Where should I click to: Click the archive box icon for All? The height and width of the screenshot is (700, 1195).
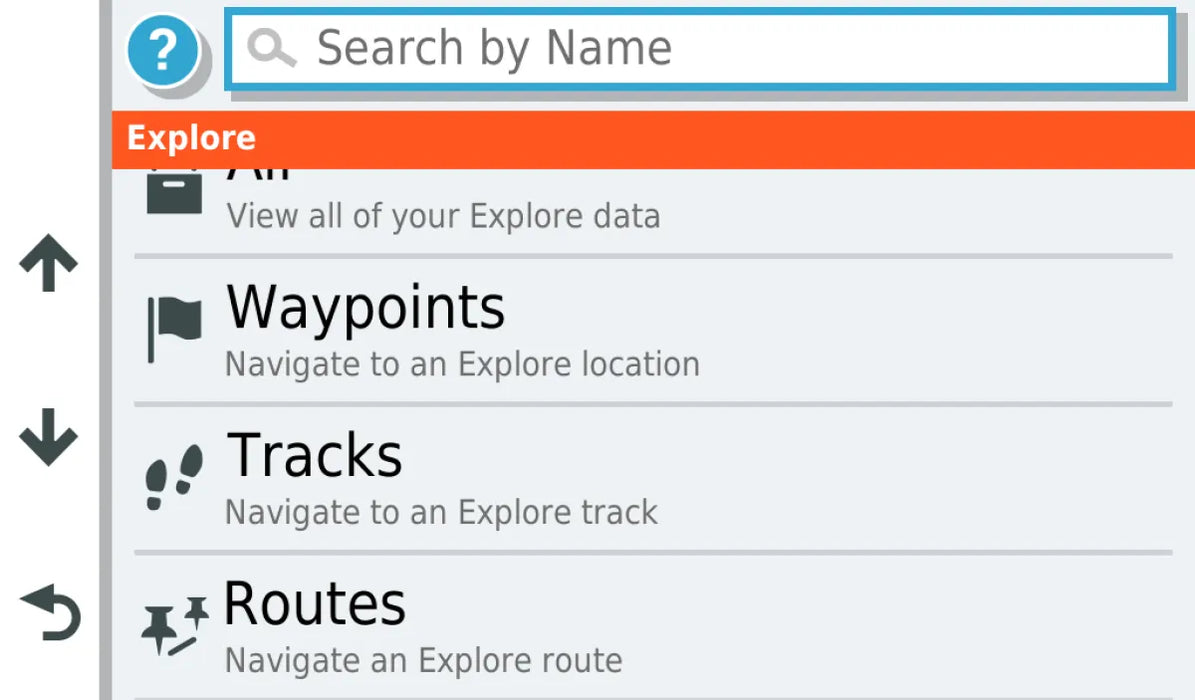174,192
